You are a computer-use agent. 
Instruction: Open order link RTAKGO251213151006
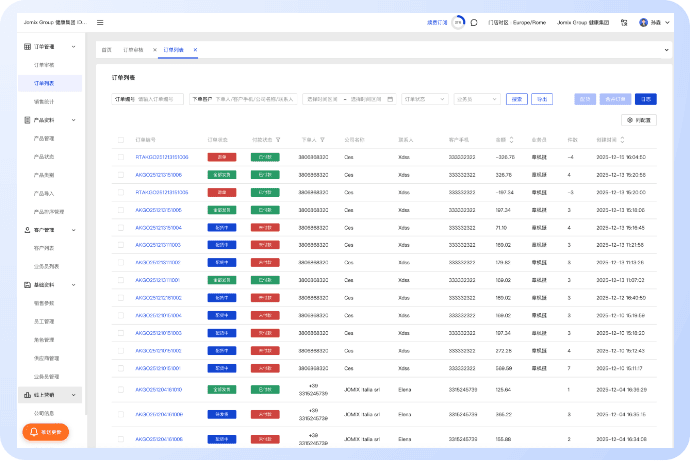point(161,157)
